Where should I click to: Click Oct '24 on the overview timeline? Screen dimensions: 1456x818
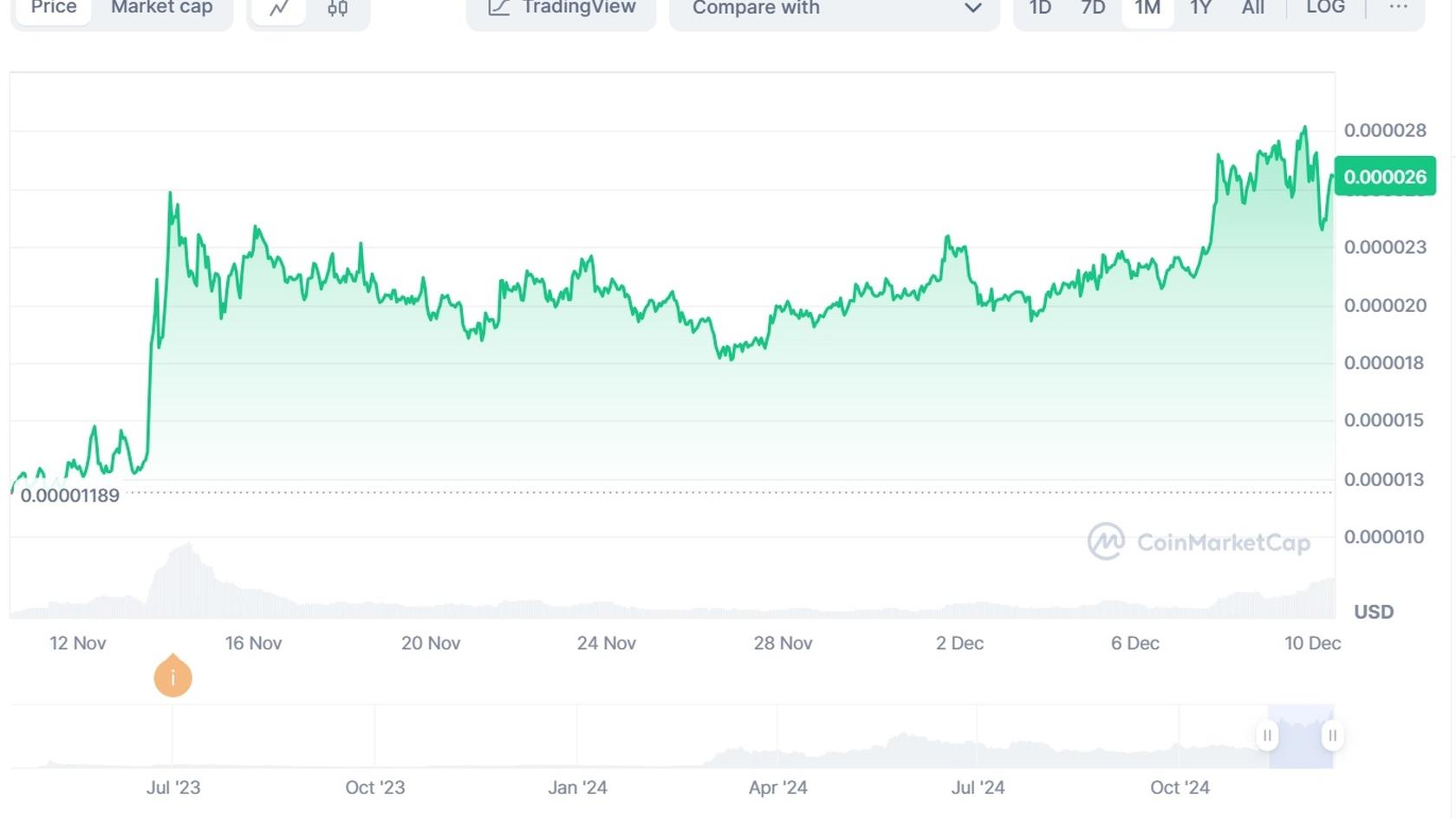(1180, 788)
